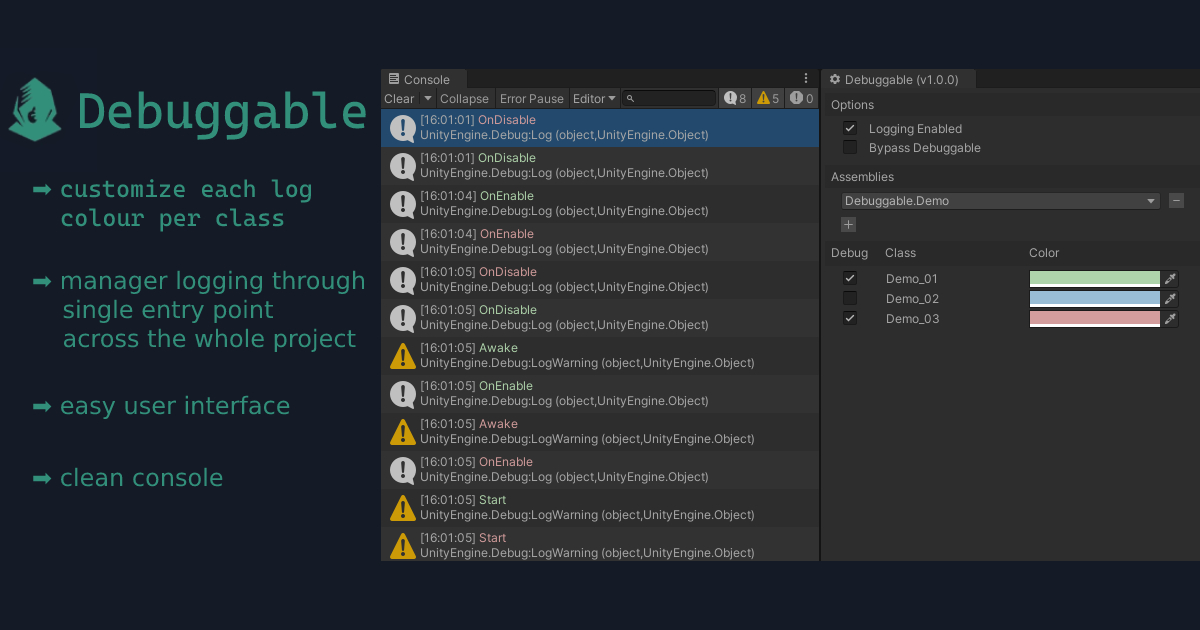This screenshot has width=1200, height=630.
Task: Click the eyedropper next to Demo_03's color
Action: tap(1169, 318)
